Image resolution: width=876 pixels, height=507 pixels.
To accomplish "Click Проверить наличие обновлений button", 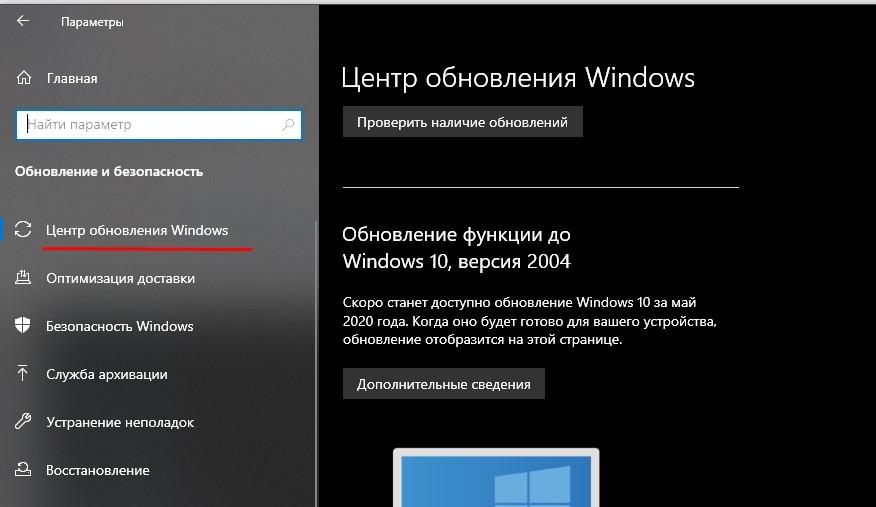I will tap(463, 122).
